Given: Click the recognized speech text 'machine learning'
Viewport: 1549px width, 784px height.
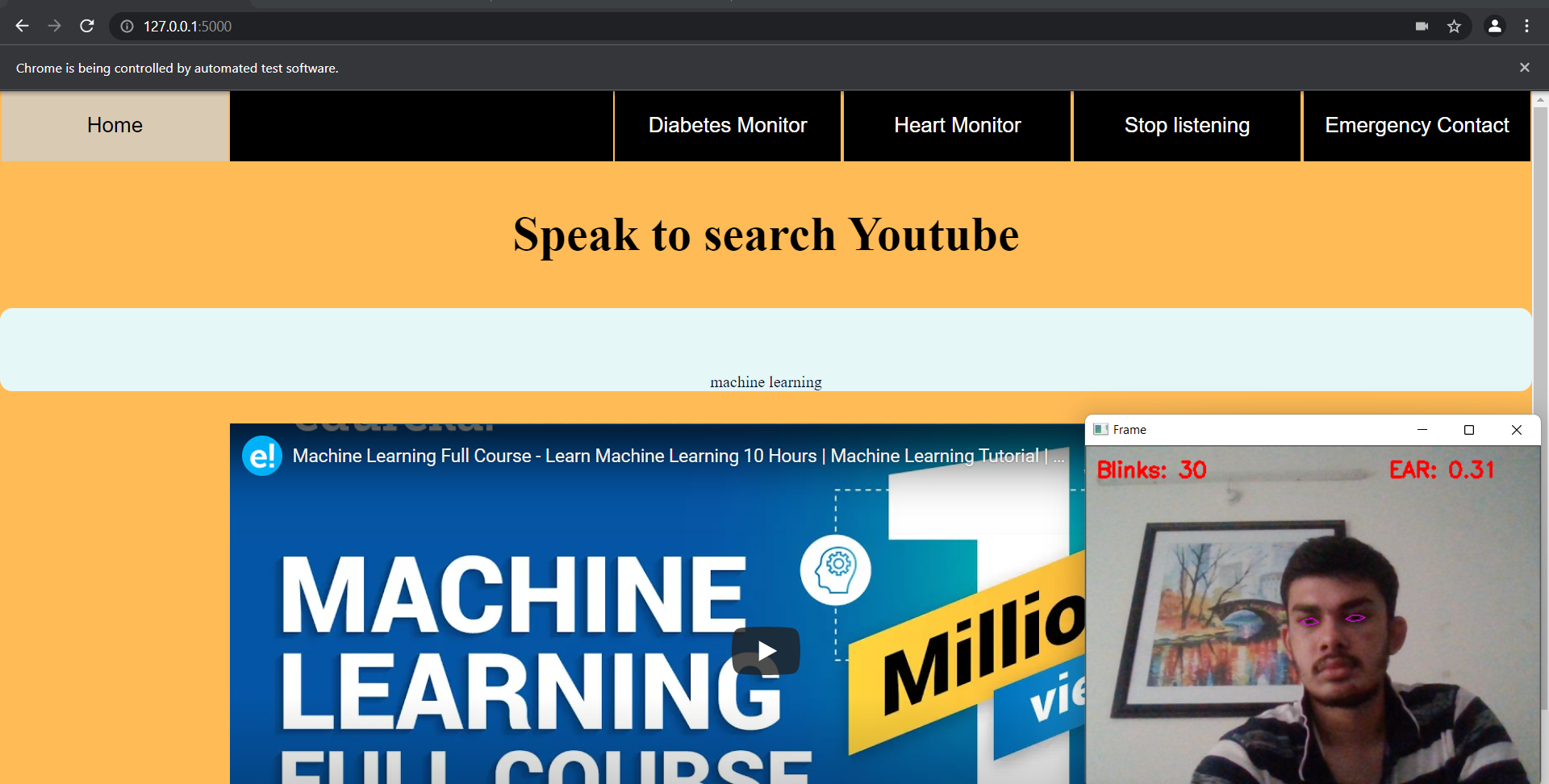Looking at the screenshot, I should (x=766, y=382).
